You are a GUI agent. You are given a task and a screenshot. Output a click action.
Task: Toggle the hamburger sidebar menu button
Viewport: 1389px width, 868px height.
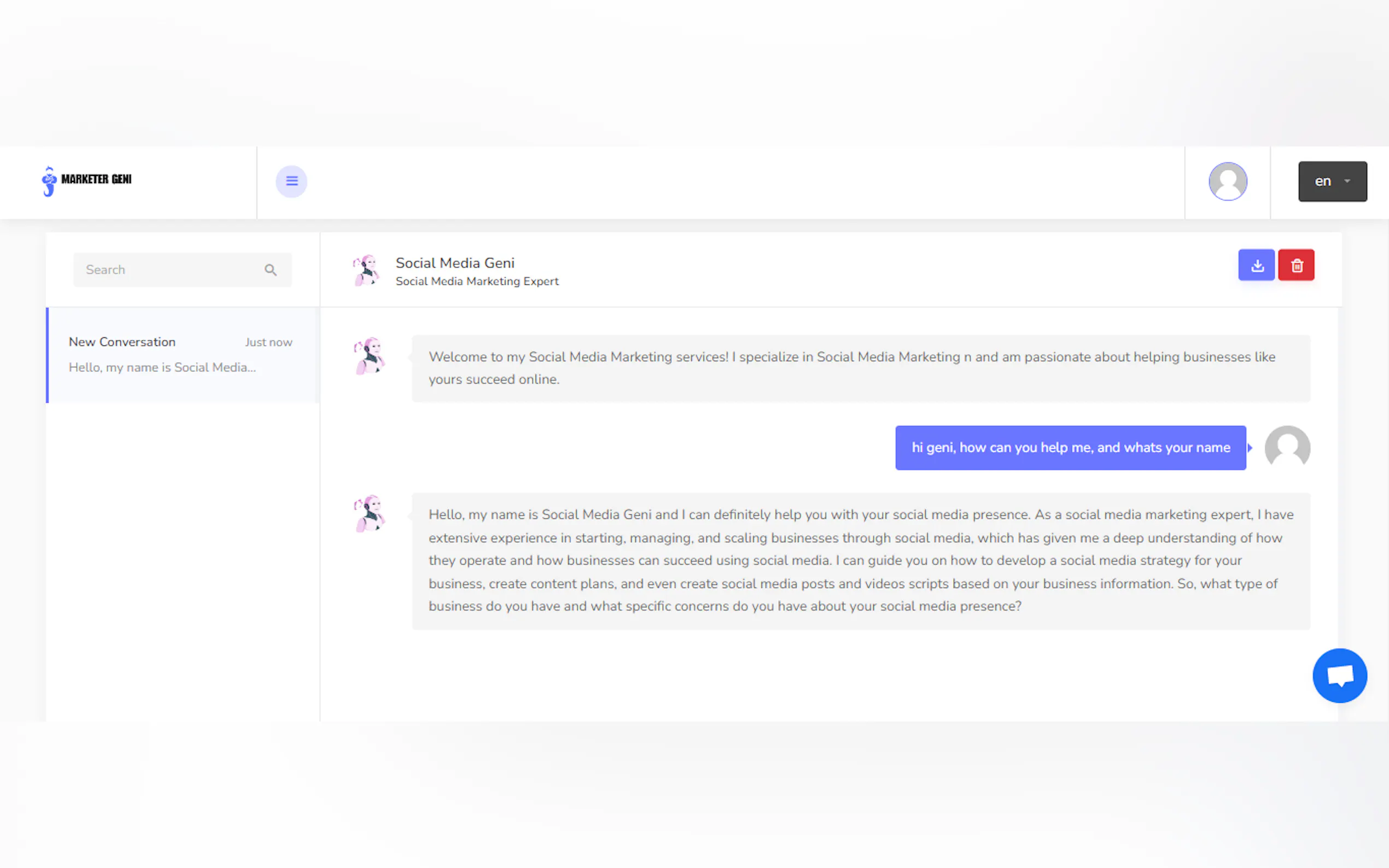point(291,181)
